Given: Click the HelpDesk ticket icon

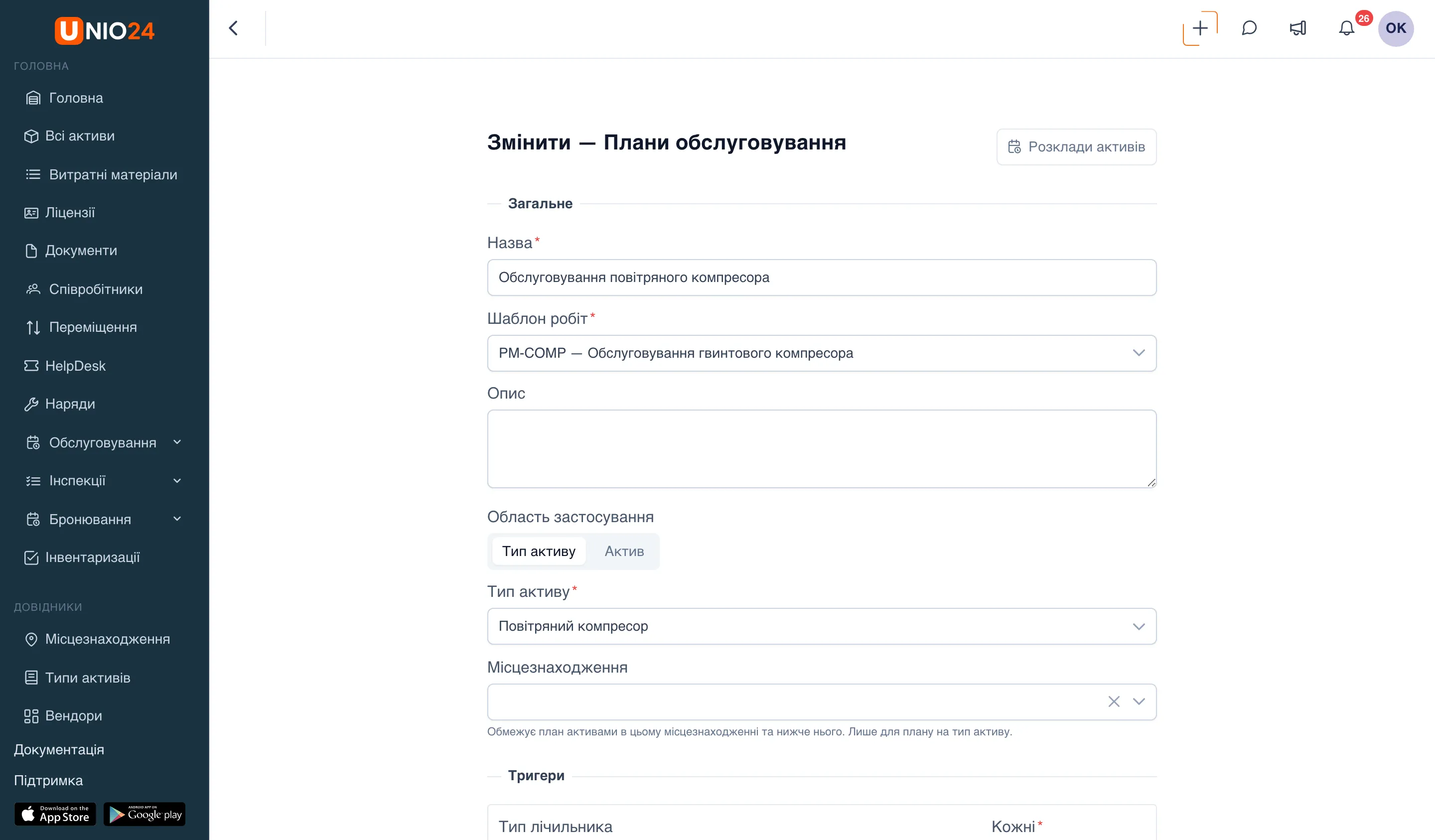Looking at the screenshot, I should [31, 366].
